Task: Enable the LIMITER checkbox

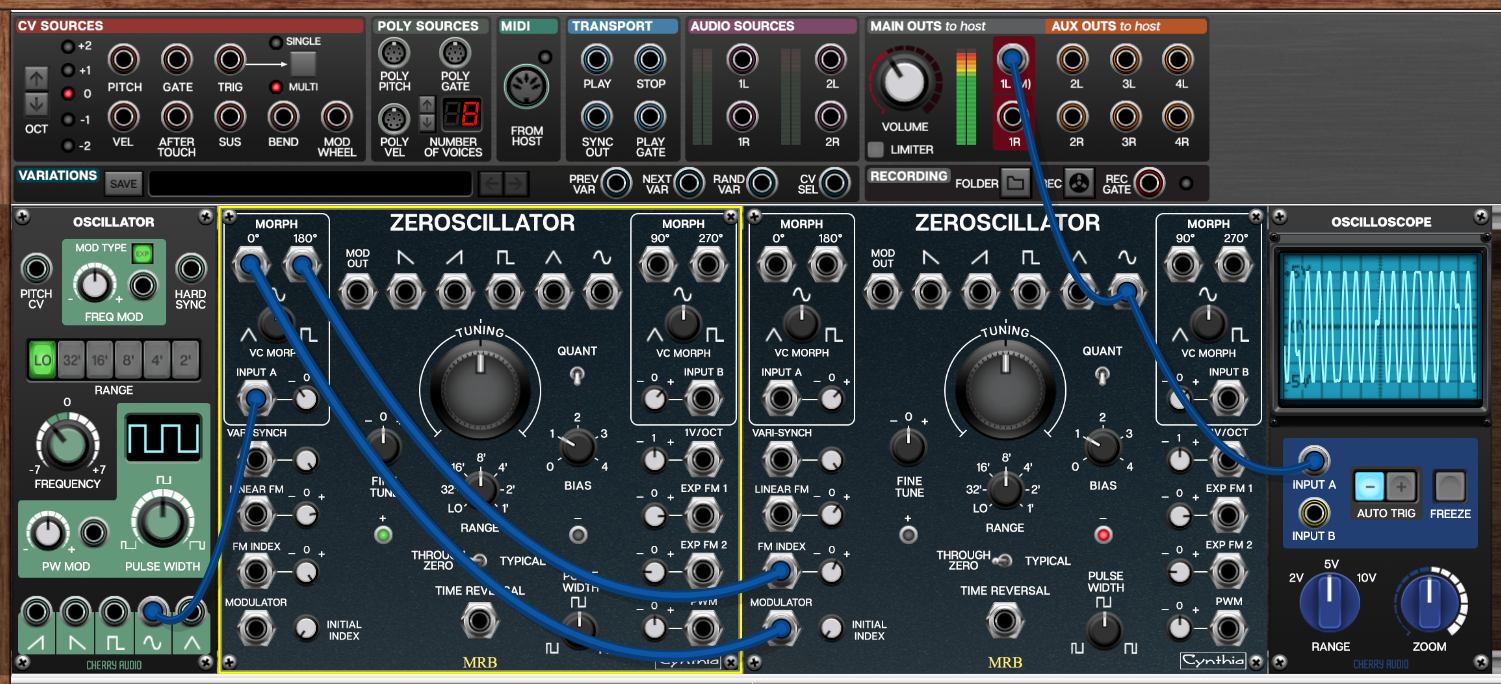Action: click(x=876, y=150)
